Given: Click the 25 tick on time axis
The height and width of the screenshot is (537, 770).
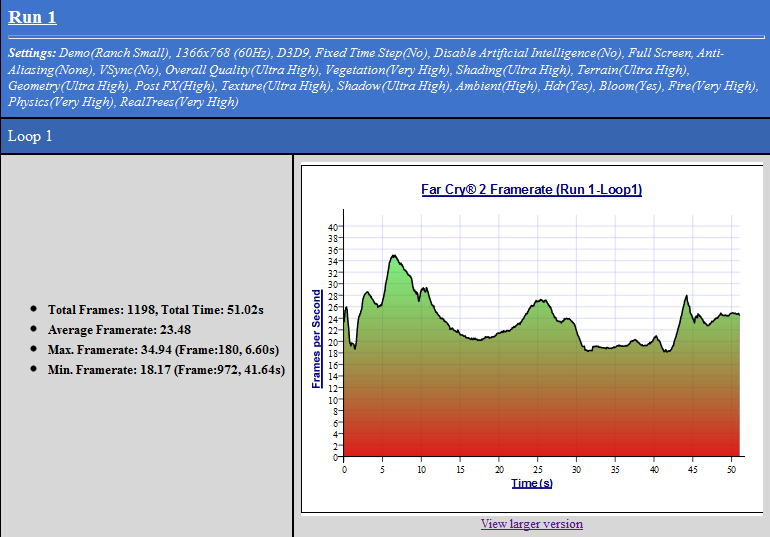Looking at the screenshot, I should pyautogui.click(x=538, y=470).
